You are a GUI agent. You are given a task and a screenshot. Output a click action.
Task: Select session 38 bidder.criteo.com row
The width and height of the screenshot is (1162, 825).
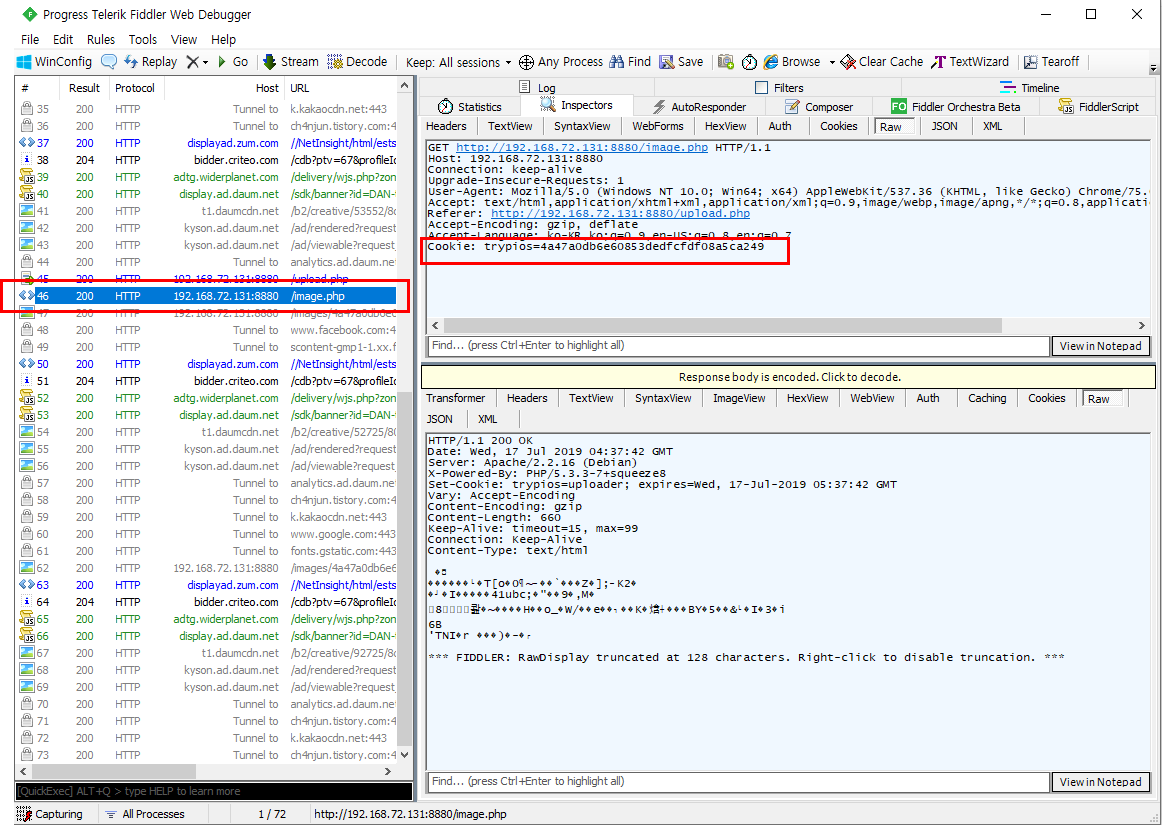[206, 160]
